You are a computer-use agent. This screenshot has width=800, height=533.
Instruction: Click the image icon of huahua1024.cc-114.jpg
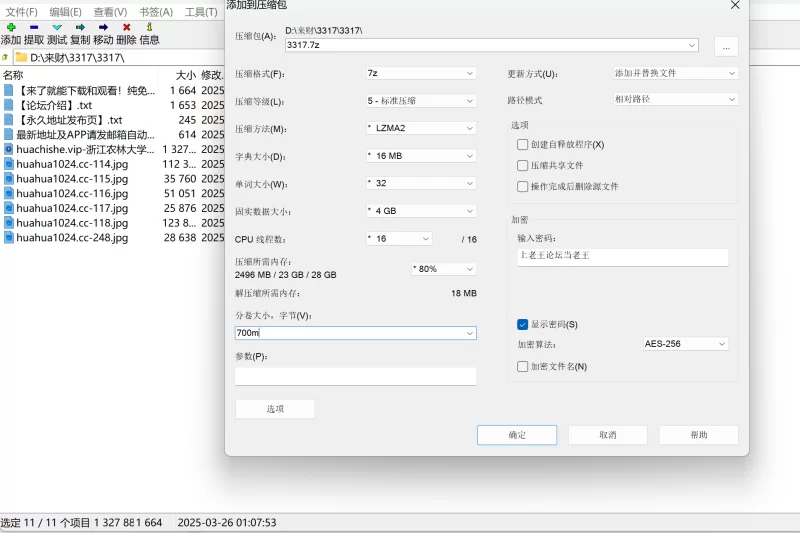[9, 164]
